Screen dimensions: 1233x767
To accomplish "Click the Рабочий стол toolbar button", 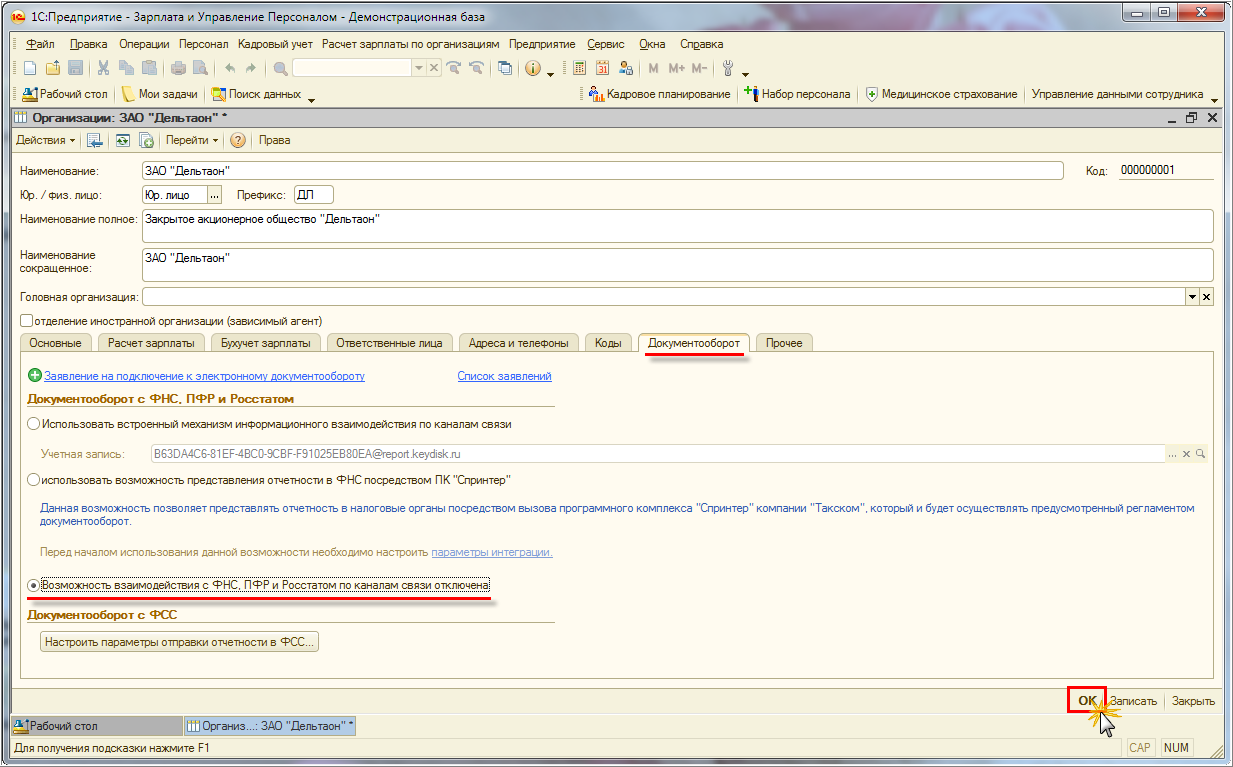I will click(x=65, y=94).
